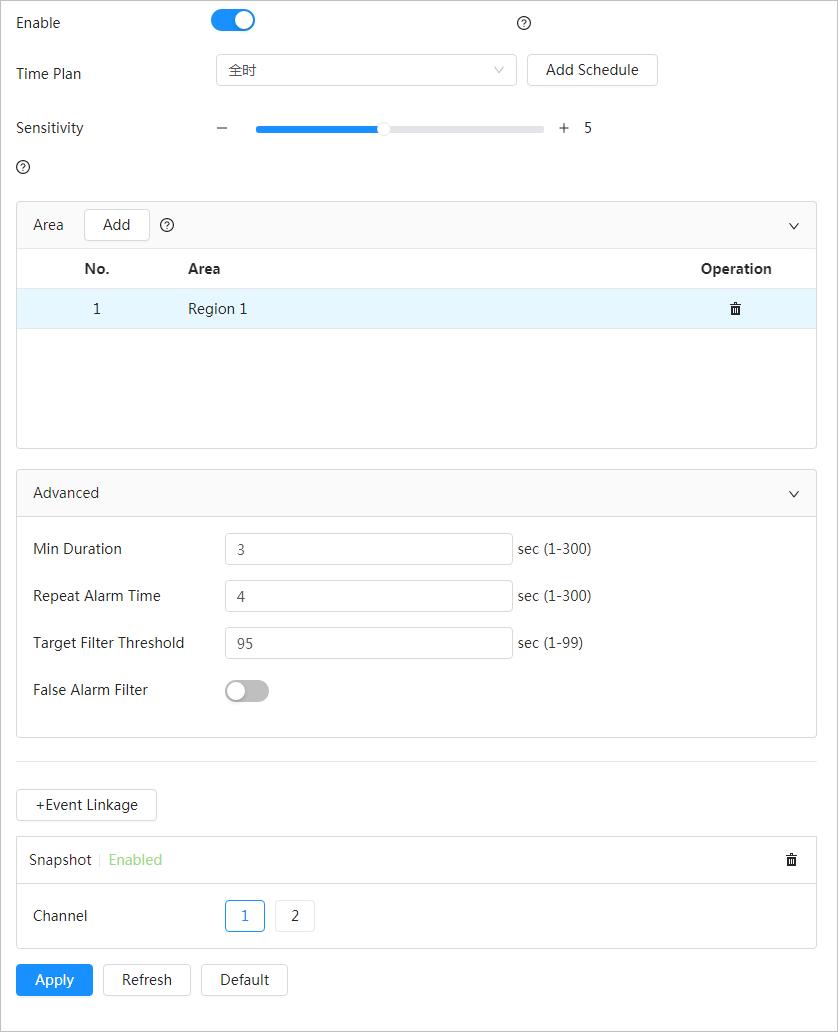The image size is (838, 1032).
Task: Click the help icon below Sensitivity label
Action: tap(23, 167)
